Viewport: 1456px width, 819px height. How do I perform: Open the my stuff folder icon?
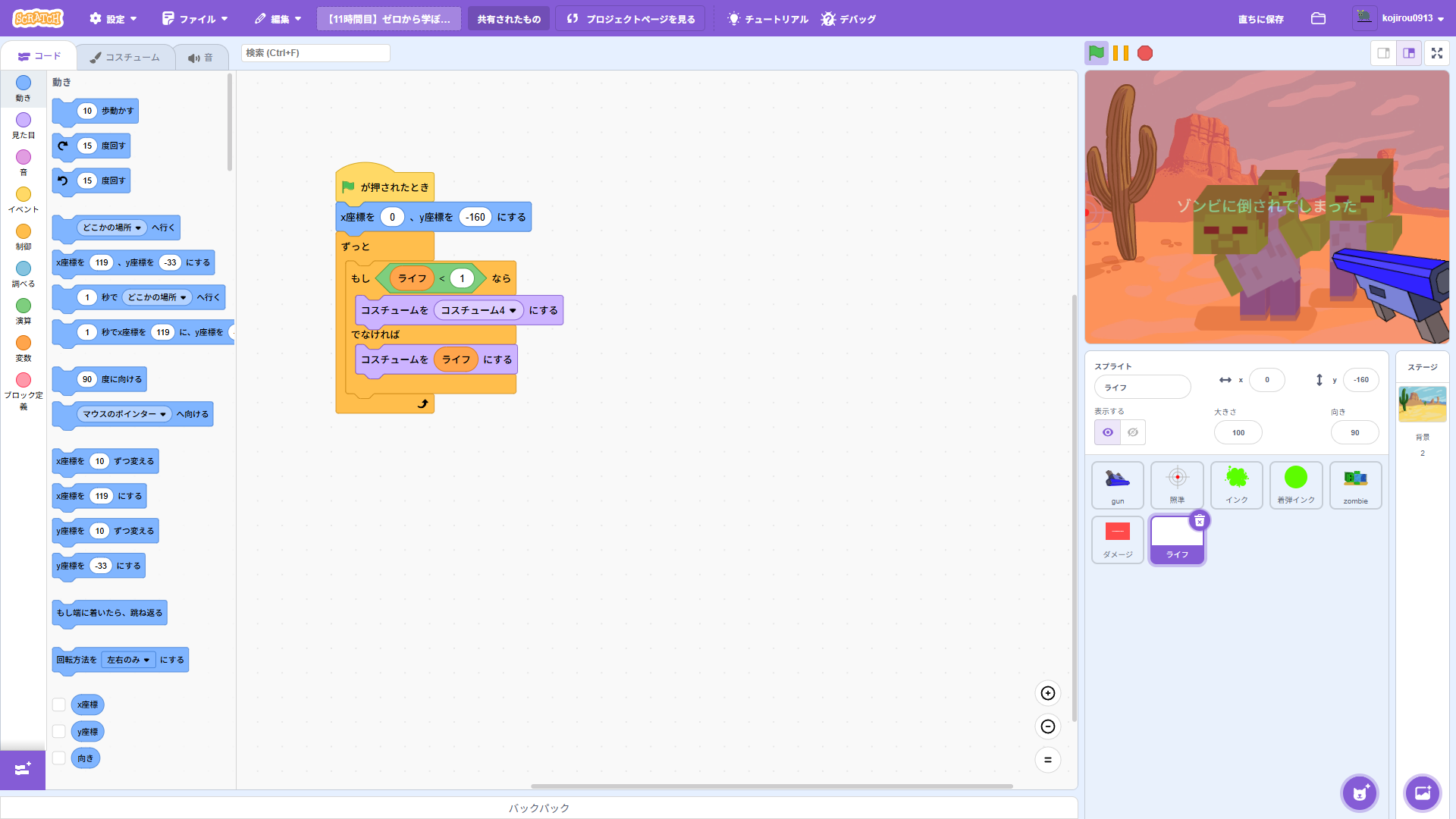pos(1318,18)
